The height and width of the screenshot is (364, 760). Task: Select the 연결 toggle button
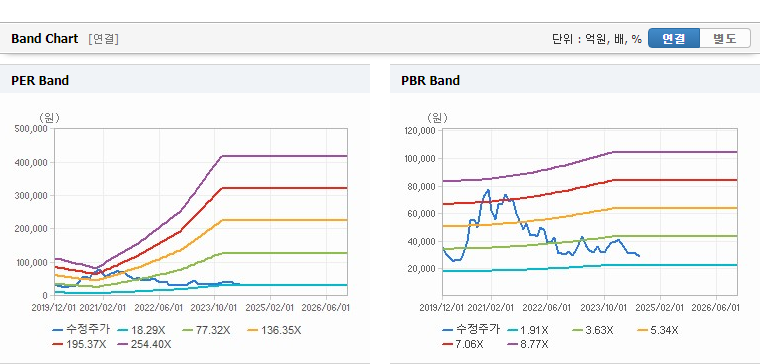674,38
